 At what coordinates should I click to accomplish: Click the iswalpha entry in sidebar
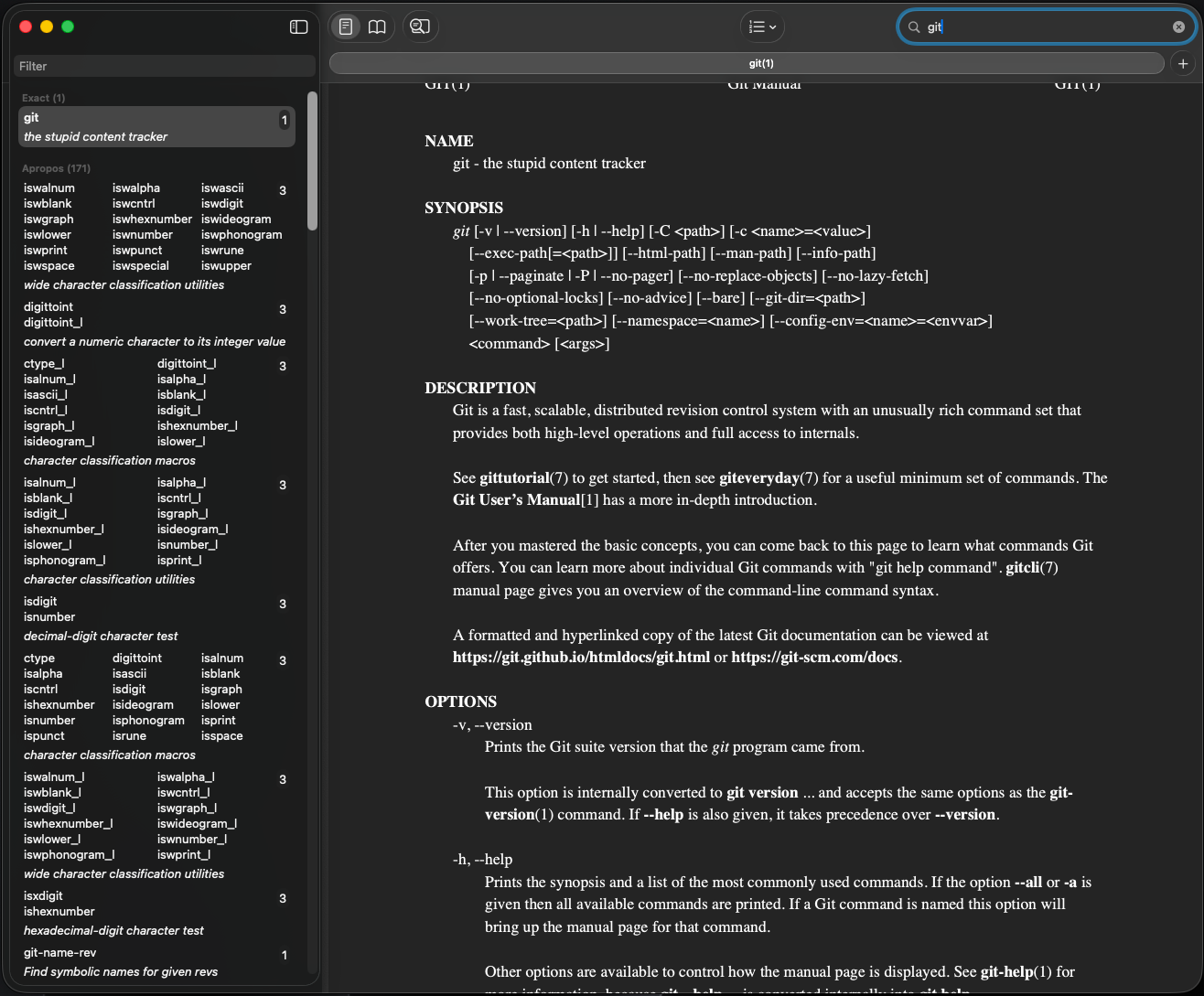136,188
